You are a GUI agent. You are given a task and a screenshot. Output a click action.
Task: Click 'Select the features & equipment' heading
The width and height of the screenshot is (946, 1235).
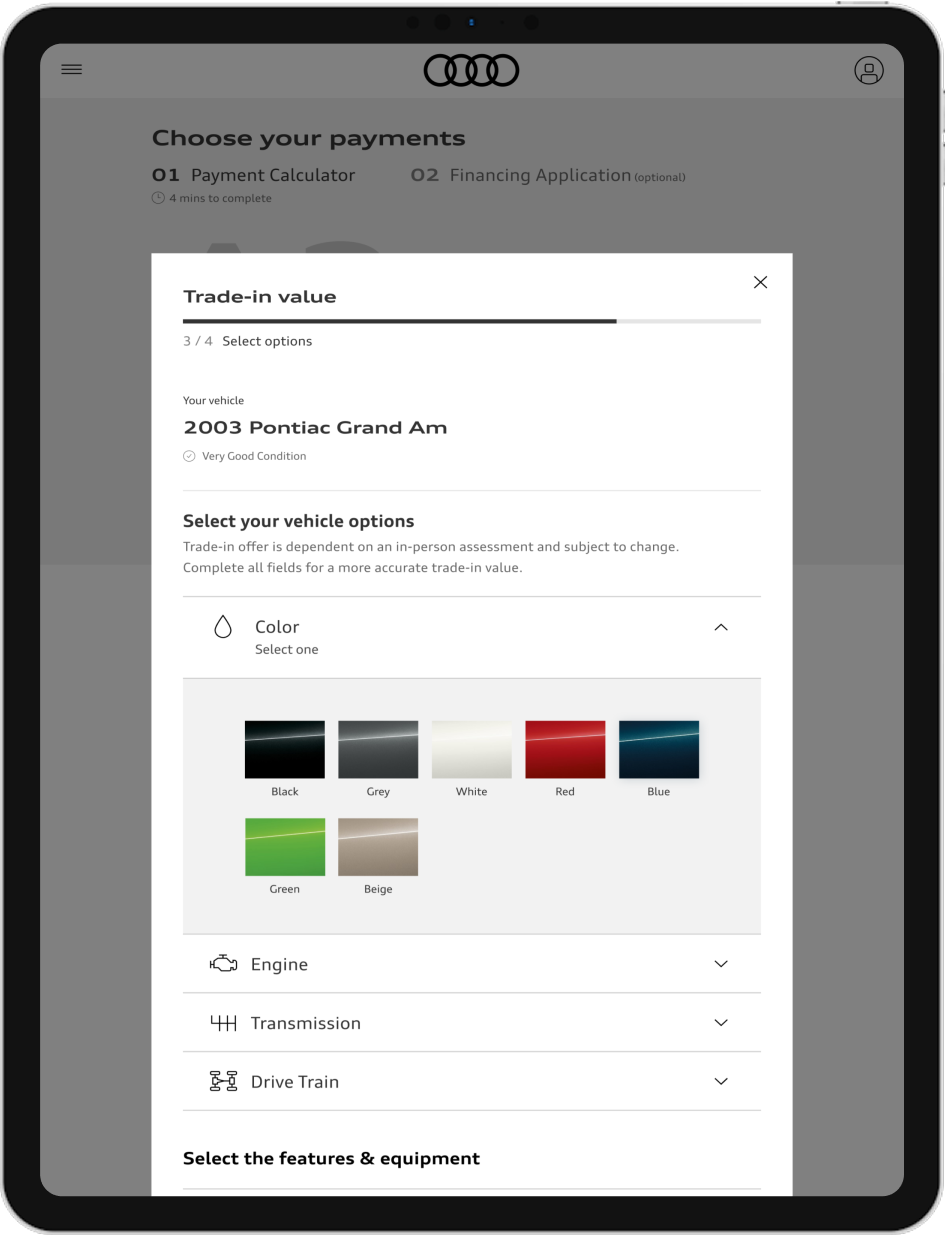[331, 1158]
